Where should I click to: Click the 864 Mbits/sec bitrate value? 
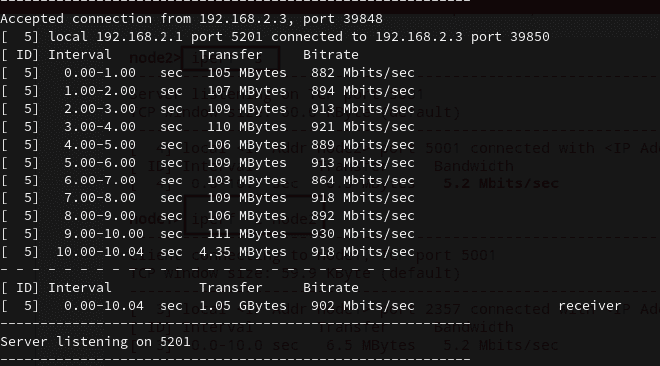click(x=363, y=180)
